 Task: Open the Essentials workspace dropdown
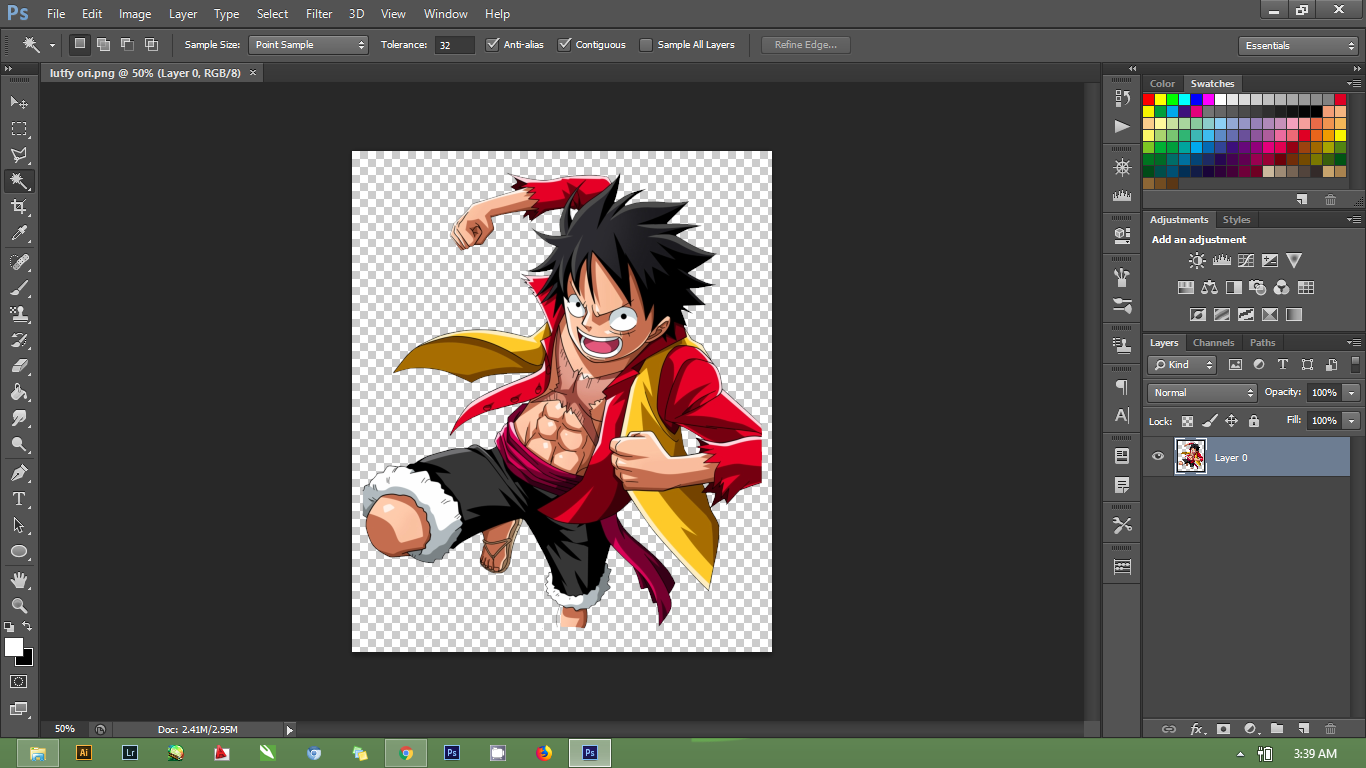pos(1298,46)
